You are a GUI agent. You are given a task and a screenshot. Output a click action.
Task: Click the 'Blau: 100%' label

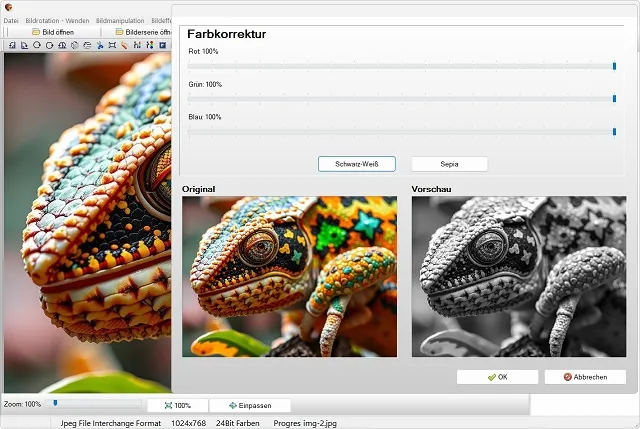pos(204,117)
